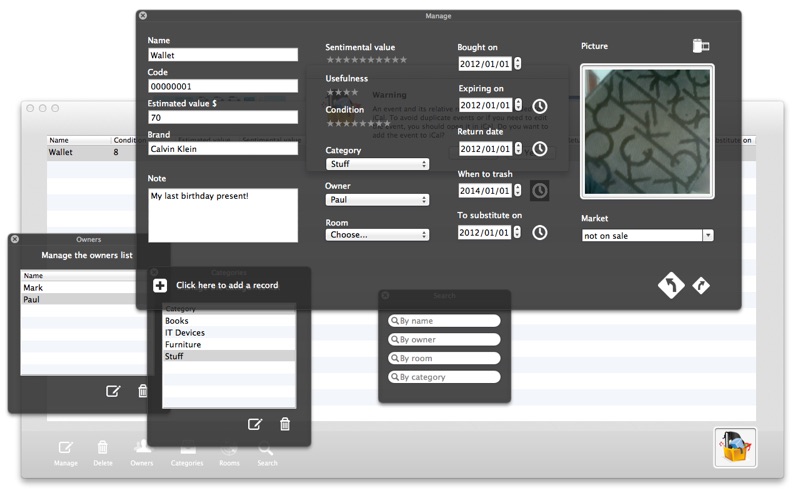Click the clock icon beside Expiring on
Viewport: 800px width, 500px height.
(x=540, y=106)
